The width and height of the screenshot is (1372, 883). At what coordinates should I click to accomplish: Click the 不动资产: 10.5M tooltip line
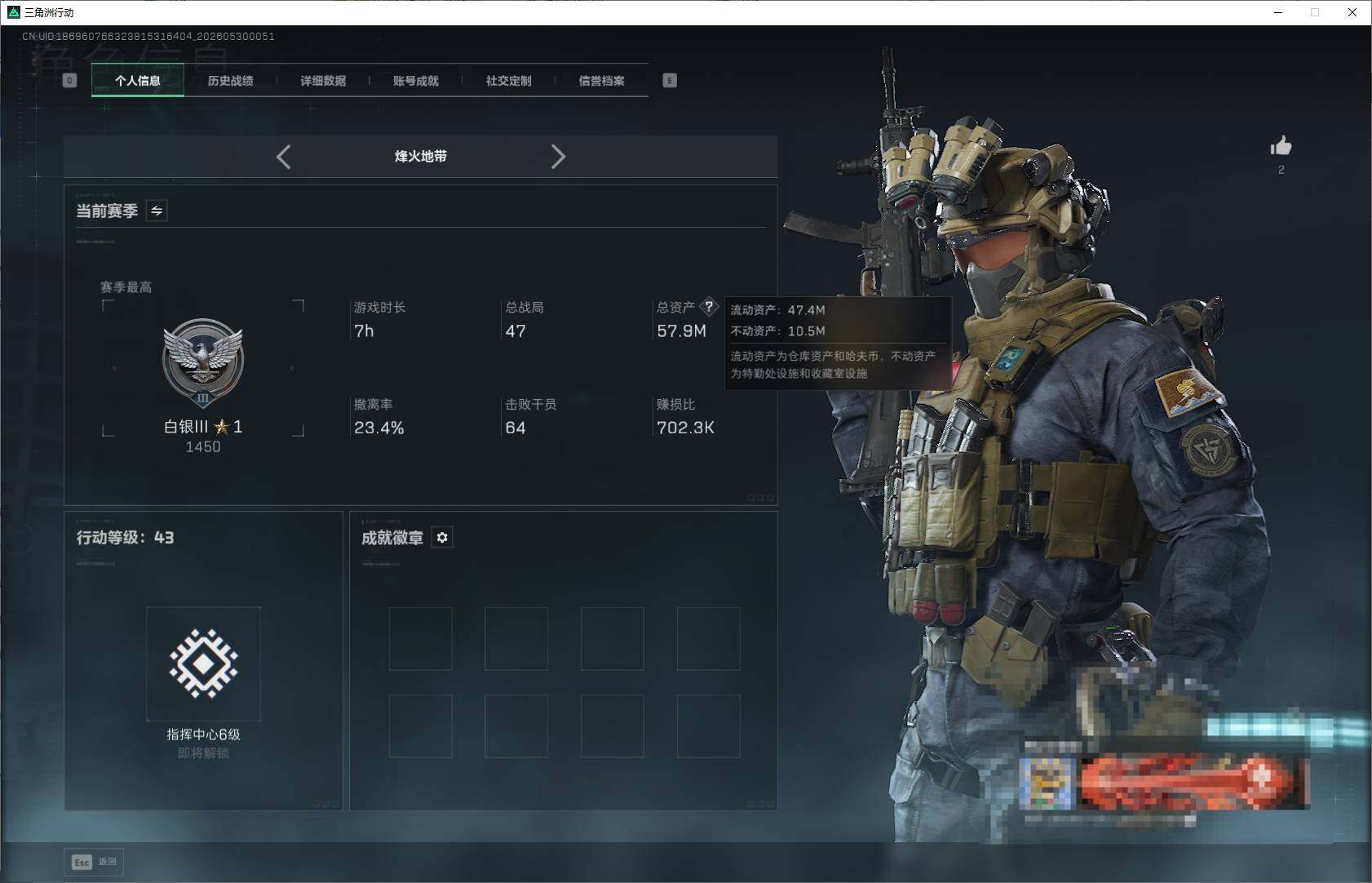pos(778,331)
